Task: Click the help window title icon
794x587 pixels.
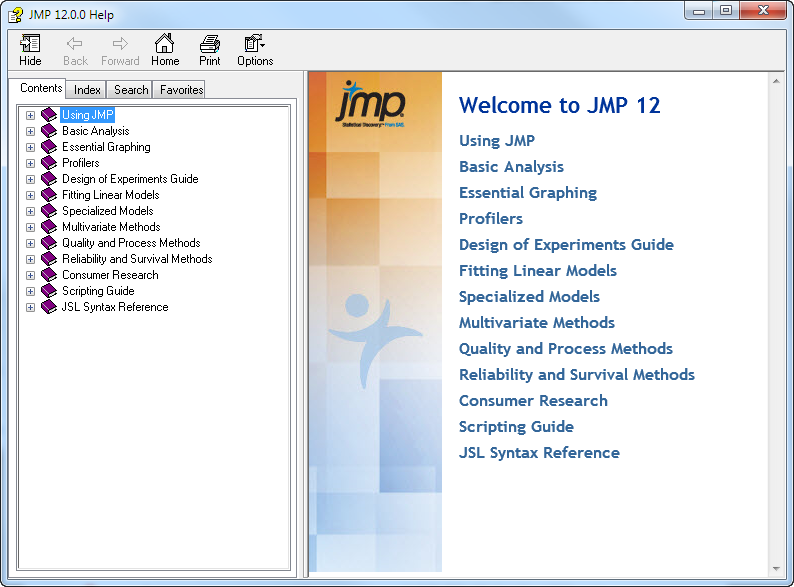Action: (x=16, y=15)
